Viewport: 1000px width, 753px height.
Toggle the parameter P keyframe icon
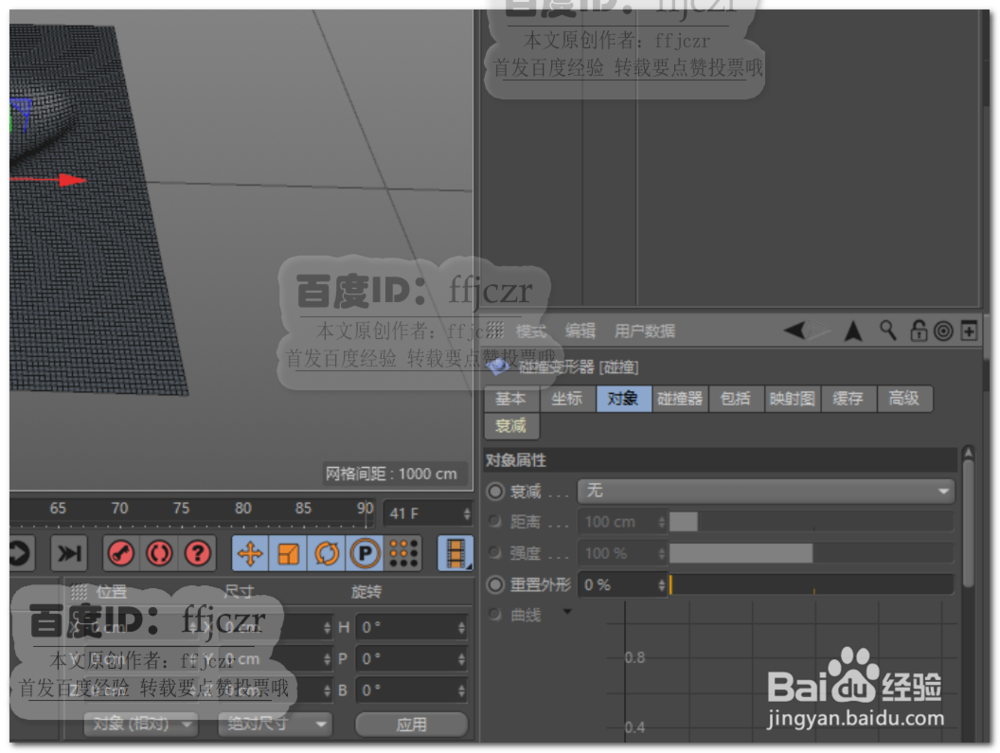click(x=365, y=553)
